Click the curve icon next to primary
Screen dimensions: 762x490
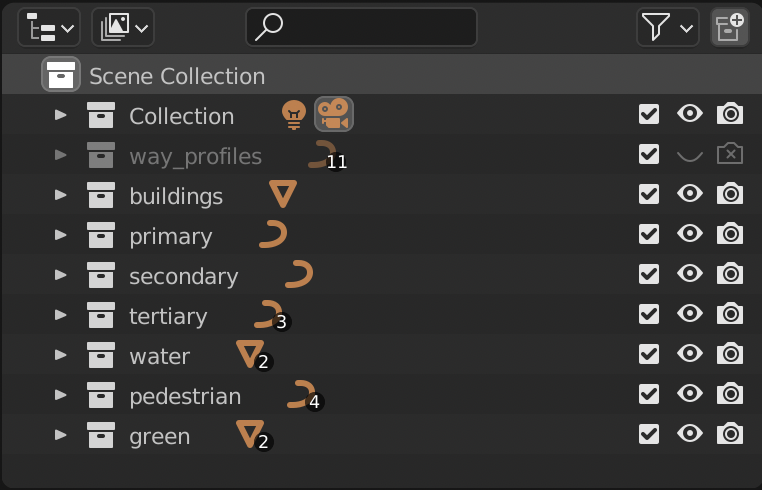coord(273,234)
